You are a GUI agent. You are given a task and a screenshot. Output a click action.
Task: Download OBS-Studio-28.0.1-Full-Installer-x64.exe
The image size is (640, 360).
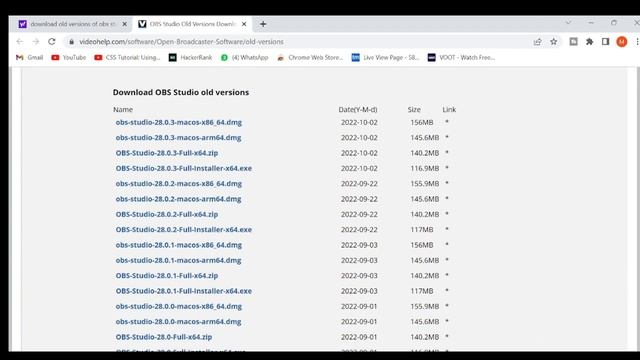click(x=184, y=291)
